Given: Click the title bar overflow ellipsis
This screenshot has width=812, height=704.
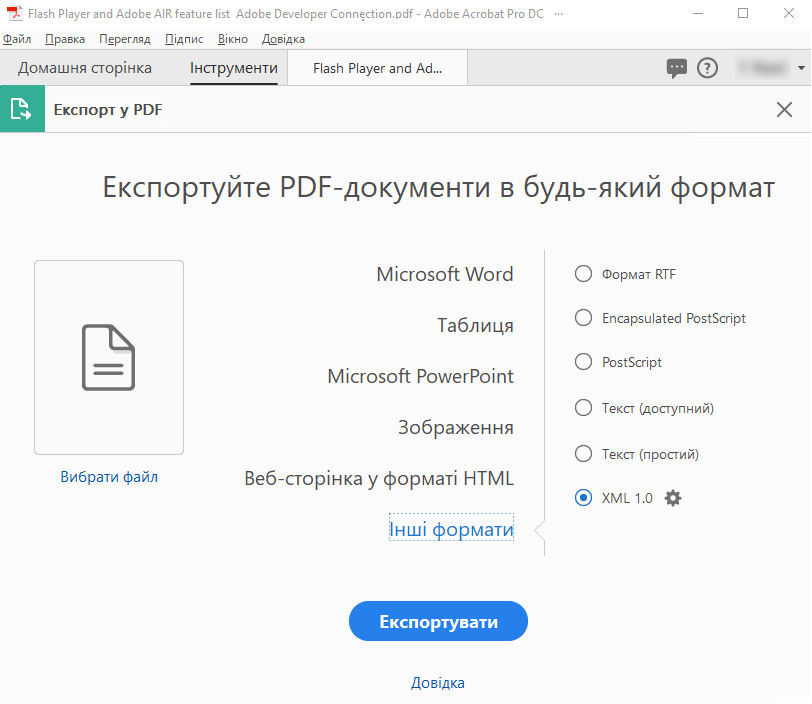Looking at the screenshot, I should tap(558, 13).
